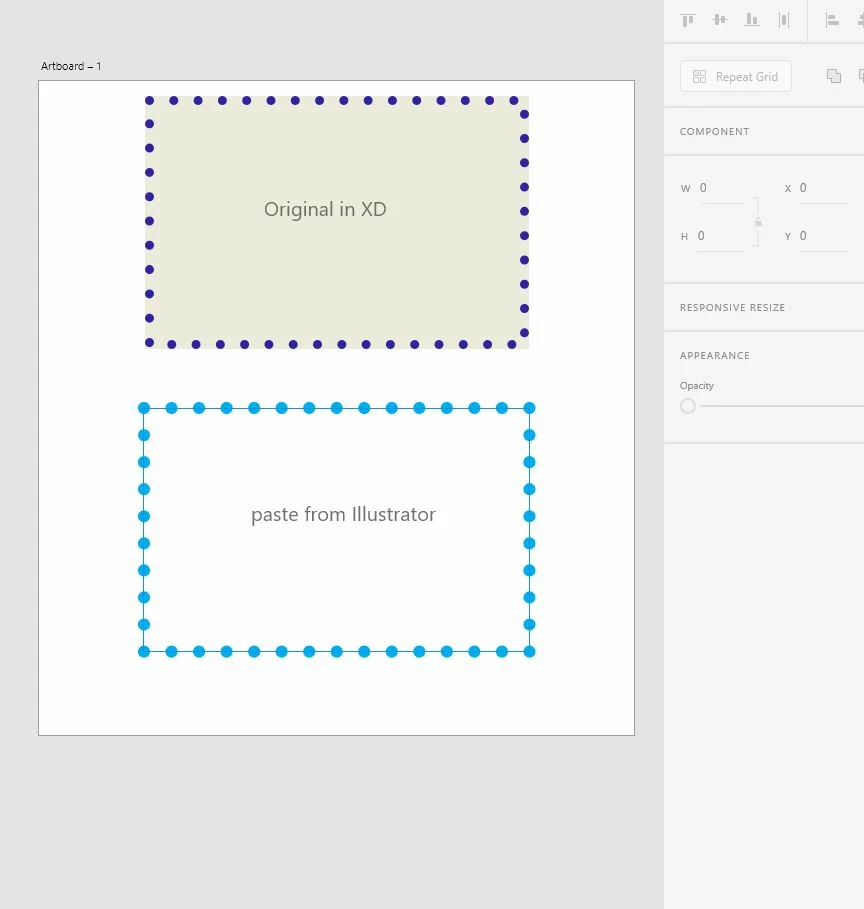
Task: Click the W width input field
Action: point(721,188)
